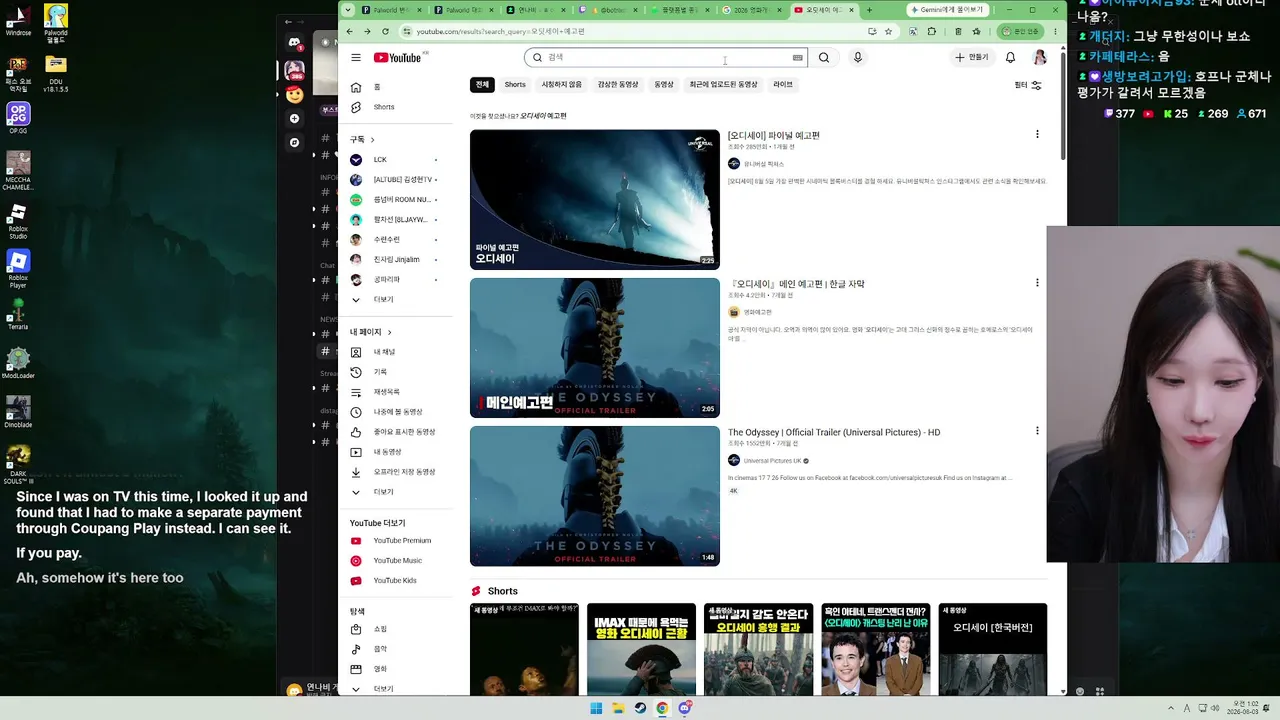
Task: Switch to the 2026 영화 browser tab
Action: pos(752,10)
